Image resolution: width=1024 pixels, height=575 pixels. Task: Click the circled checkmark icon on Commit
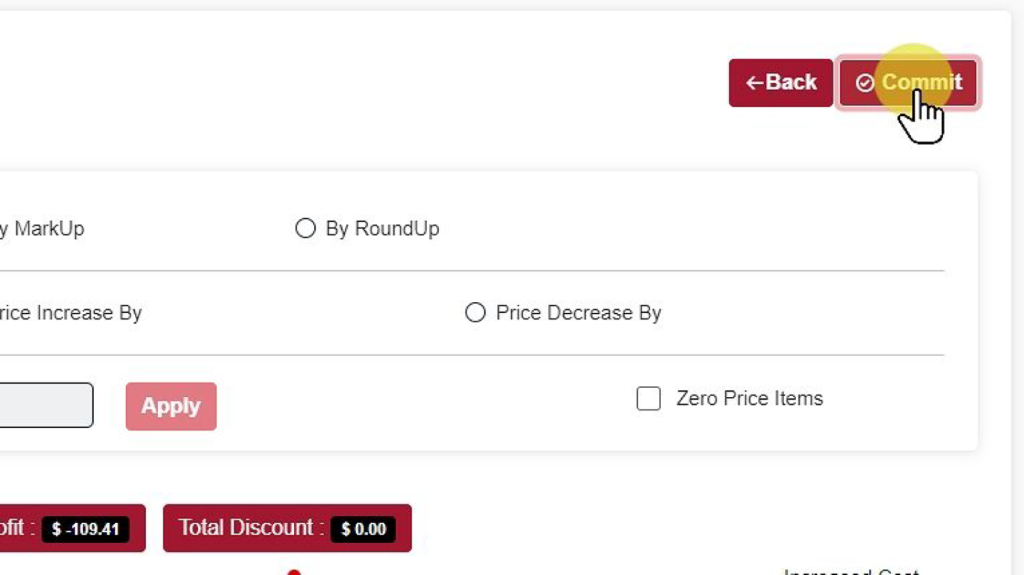[x=865, y=83]
